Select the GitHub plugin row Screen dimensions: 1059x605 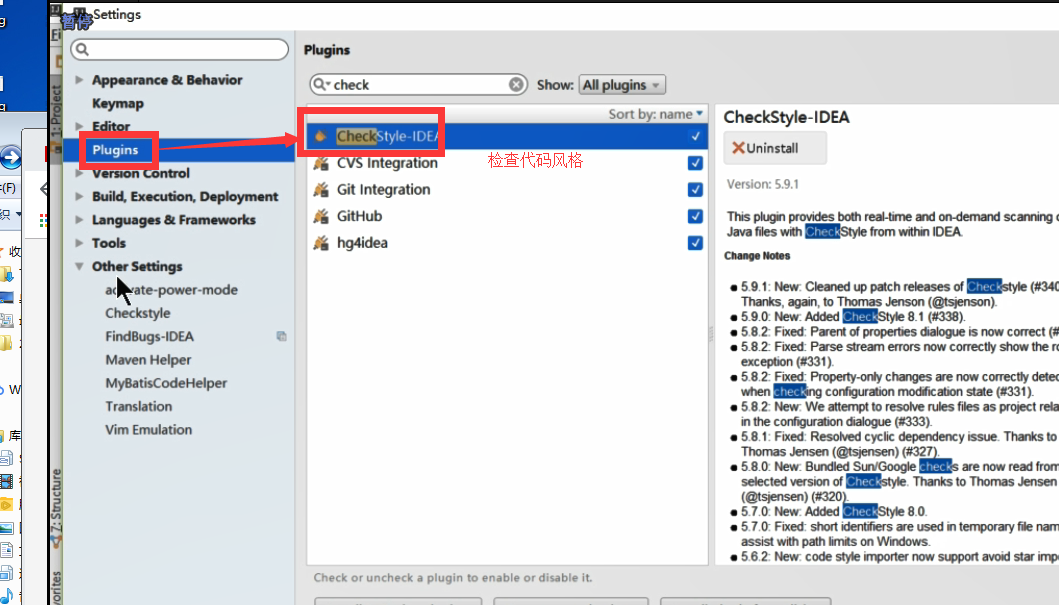coord(507,216)
